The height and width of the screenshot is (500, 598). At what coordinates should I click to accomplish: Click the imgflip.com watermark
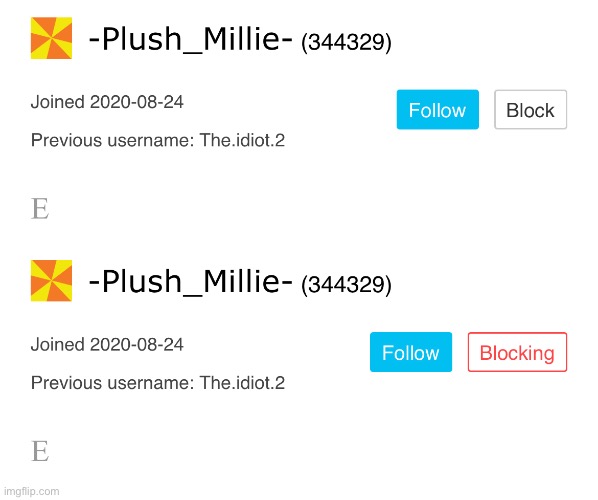pos(32,491)
